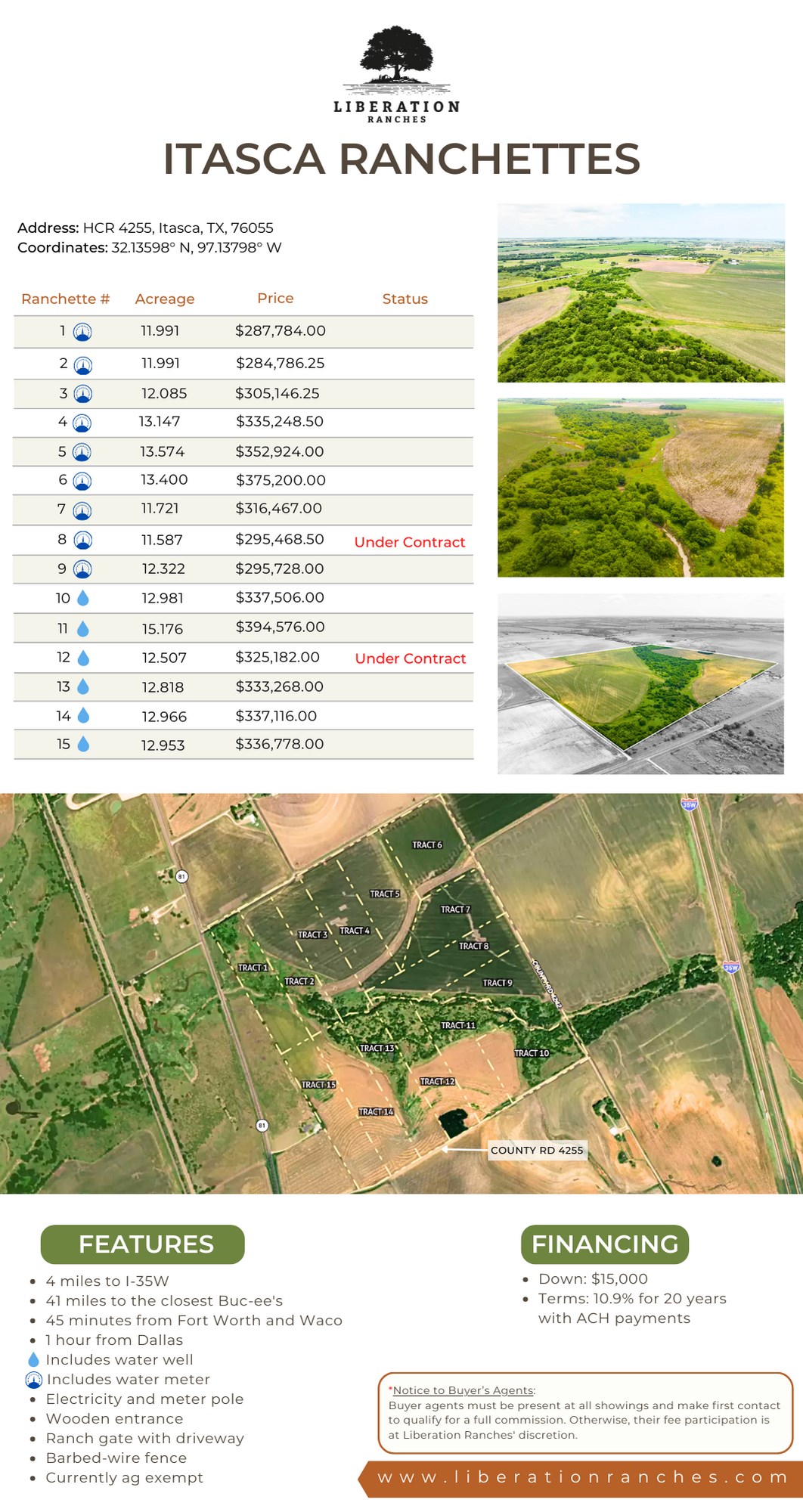This screenshot has height=1512, width=803.
Task: Click ranchette 4's water meter icon
Action: click(x=82, y=423)
